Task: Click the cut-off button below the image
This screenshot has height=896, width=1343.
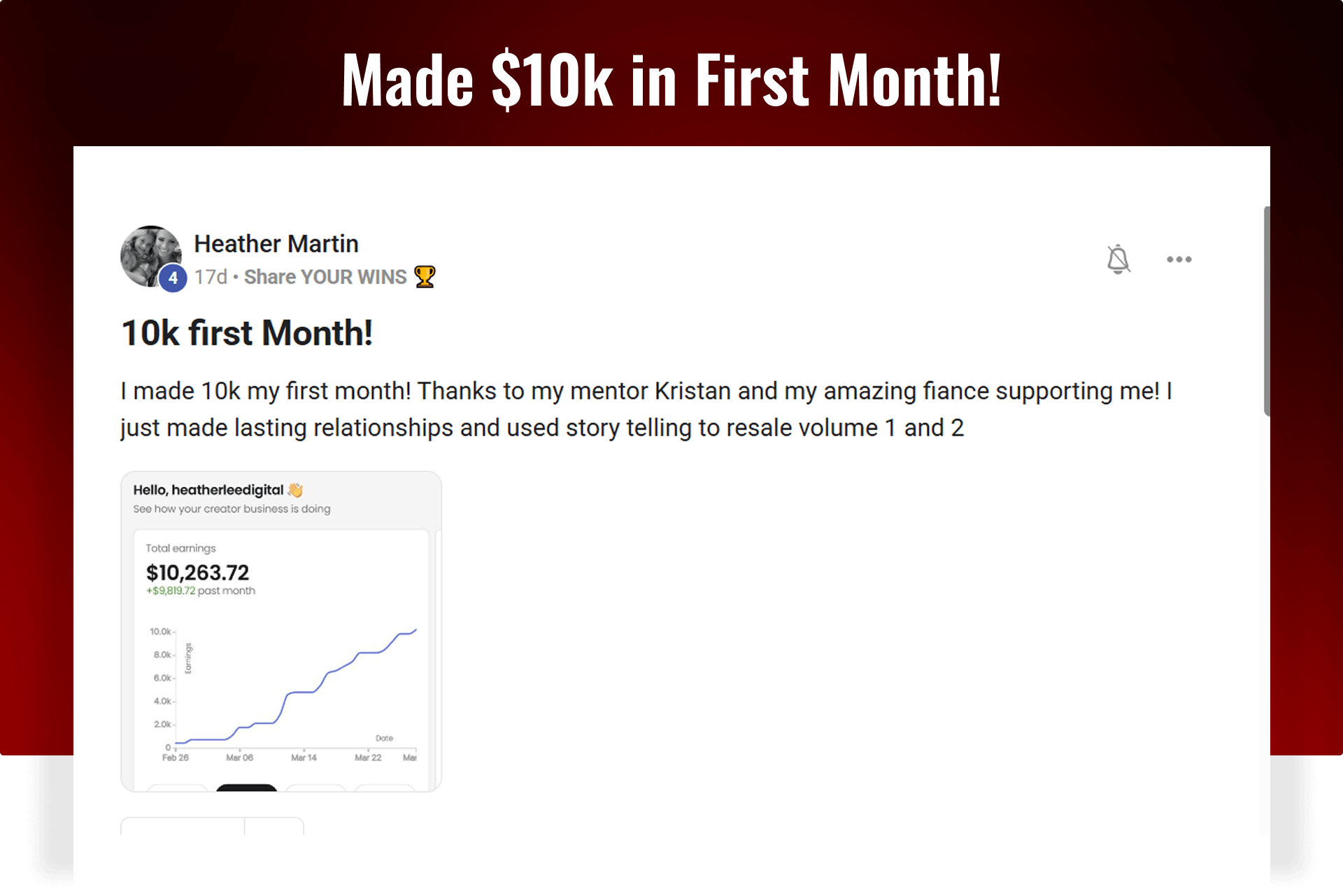Action: [x=212, y=826]
